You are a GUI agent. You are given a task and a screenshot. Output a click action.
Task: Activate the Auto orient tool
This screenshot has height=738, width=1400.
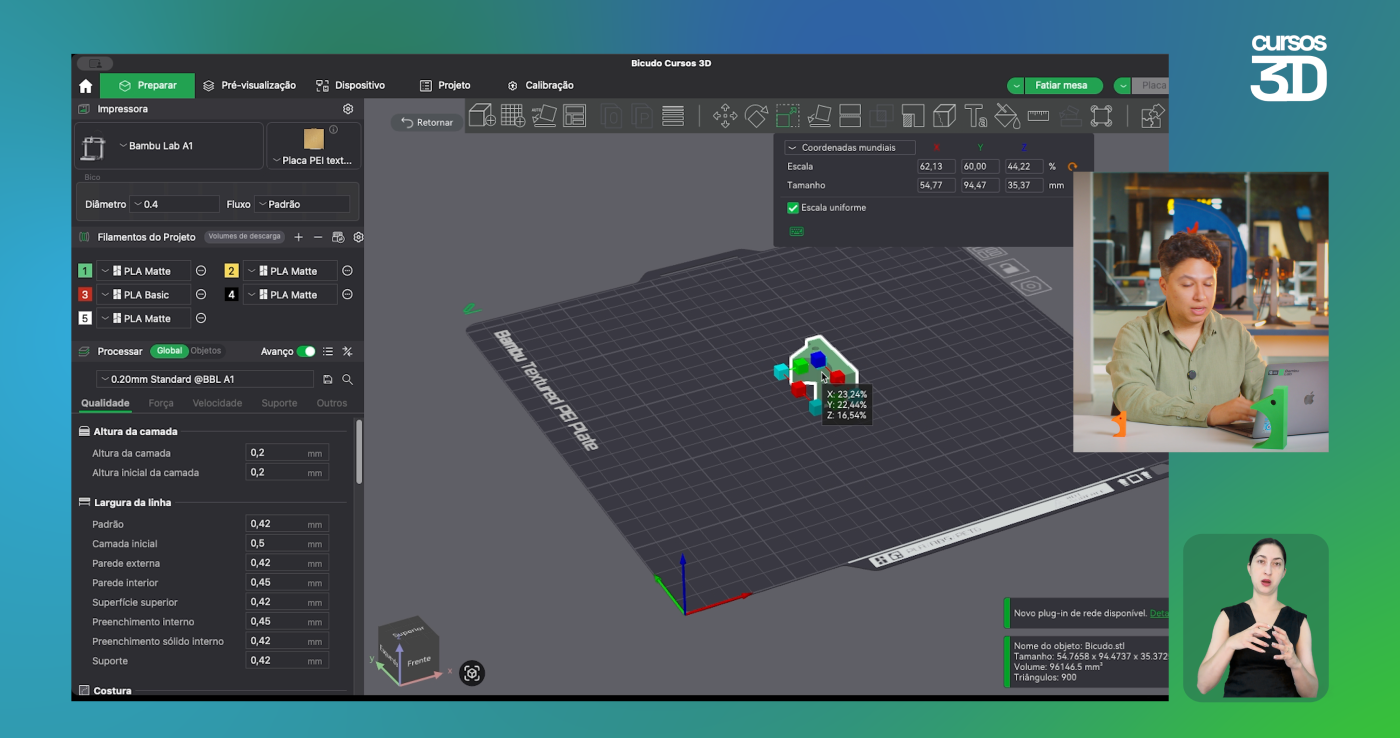click(544, 116)
